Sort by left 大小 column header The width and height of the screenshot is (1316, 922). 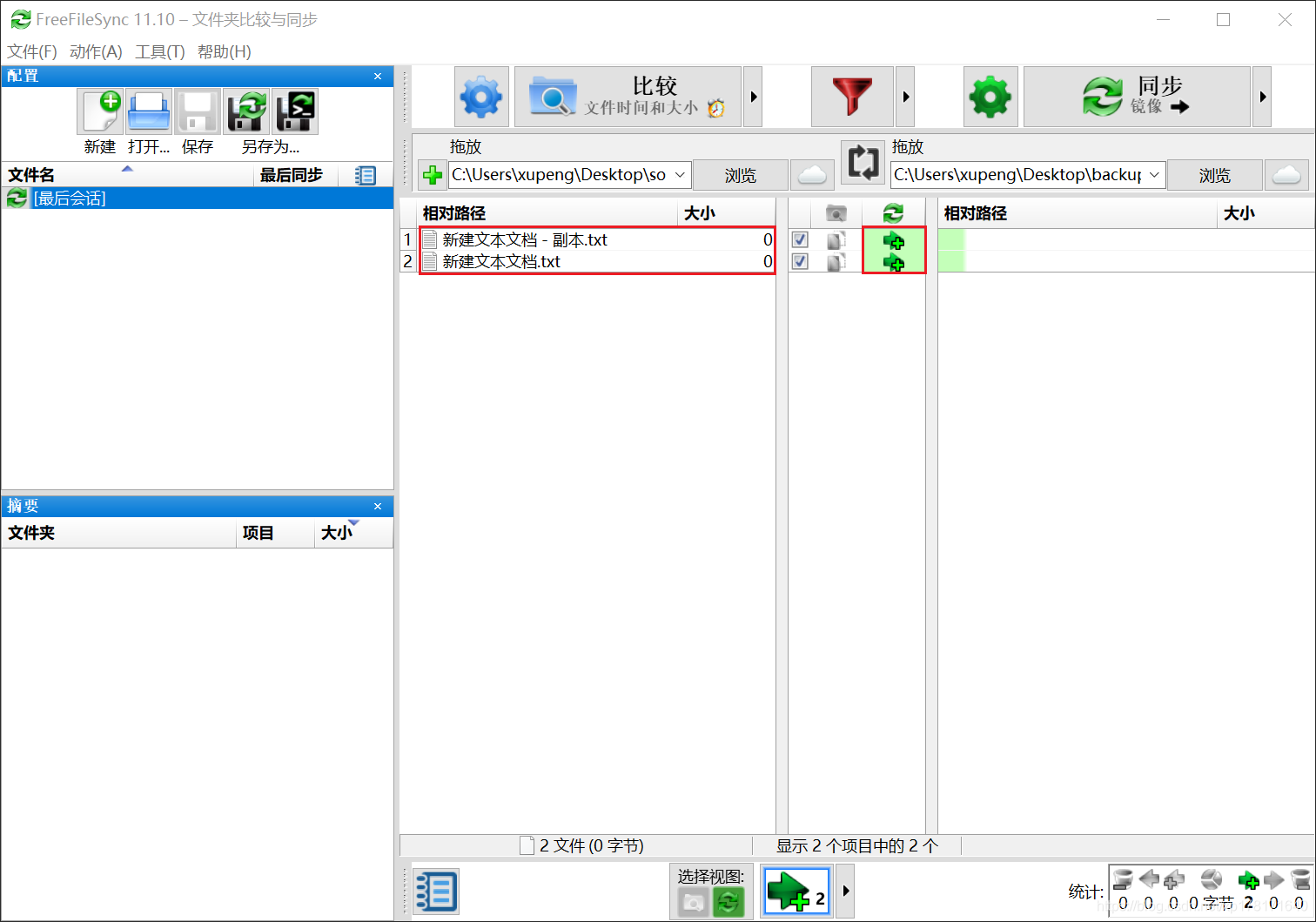click(726, 213)
